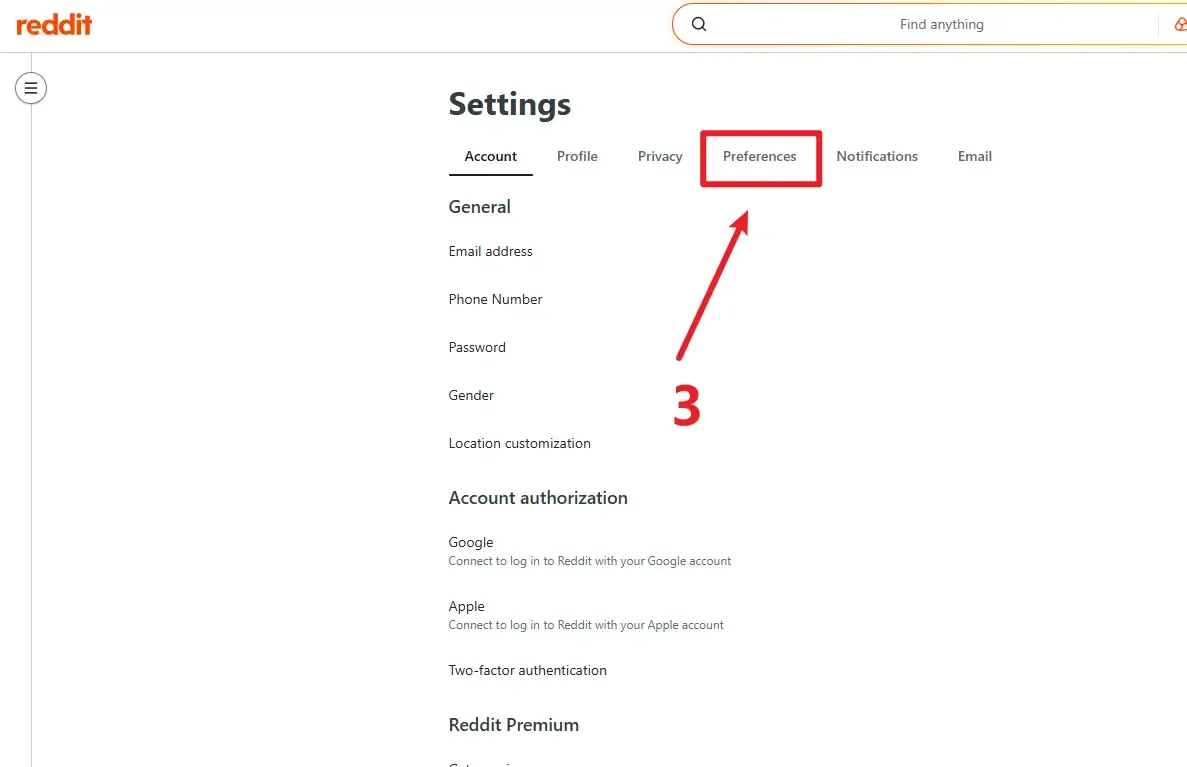The width and height of the screenshot is (1187, 767).
Task: Focus the Find anything search field
Action: [x=940, y=25]
